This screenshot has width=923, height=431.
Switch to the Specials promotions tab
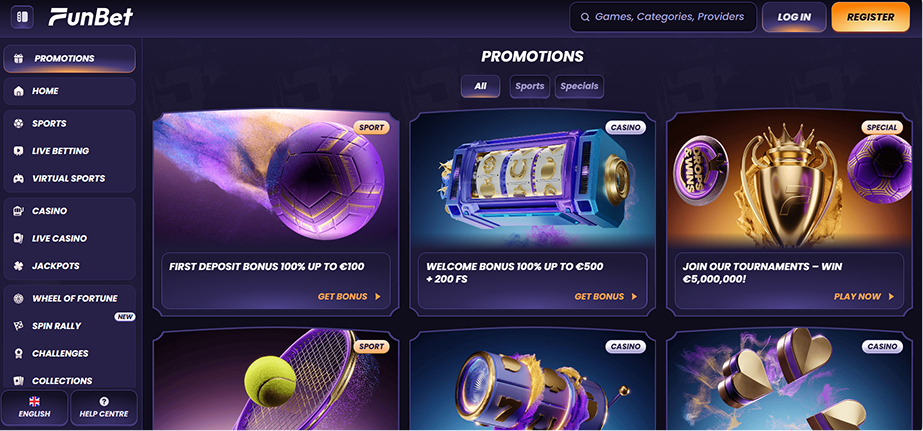pos(579,86)
